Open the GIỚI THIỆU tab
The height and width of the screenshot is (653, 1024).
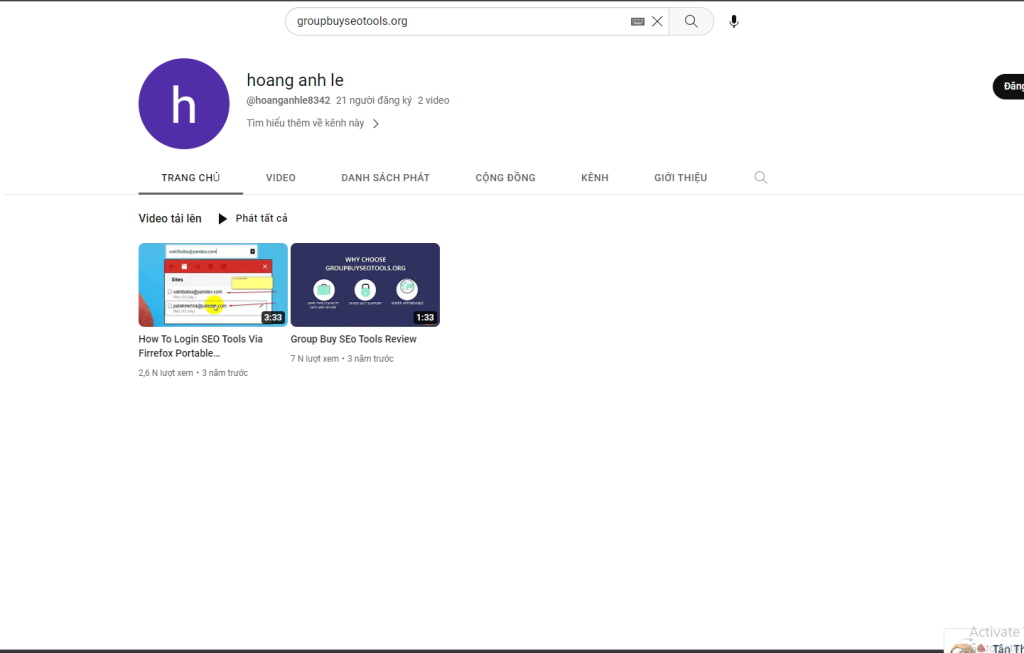[x=680, y=178]
